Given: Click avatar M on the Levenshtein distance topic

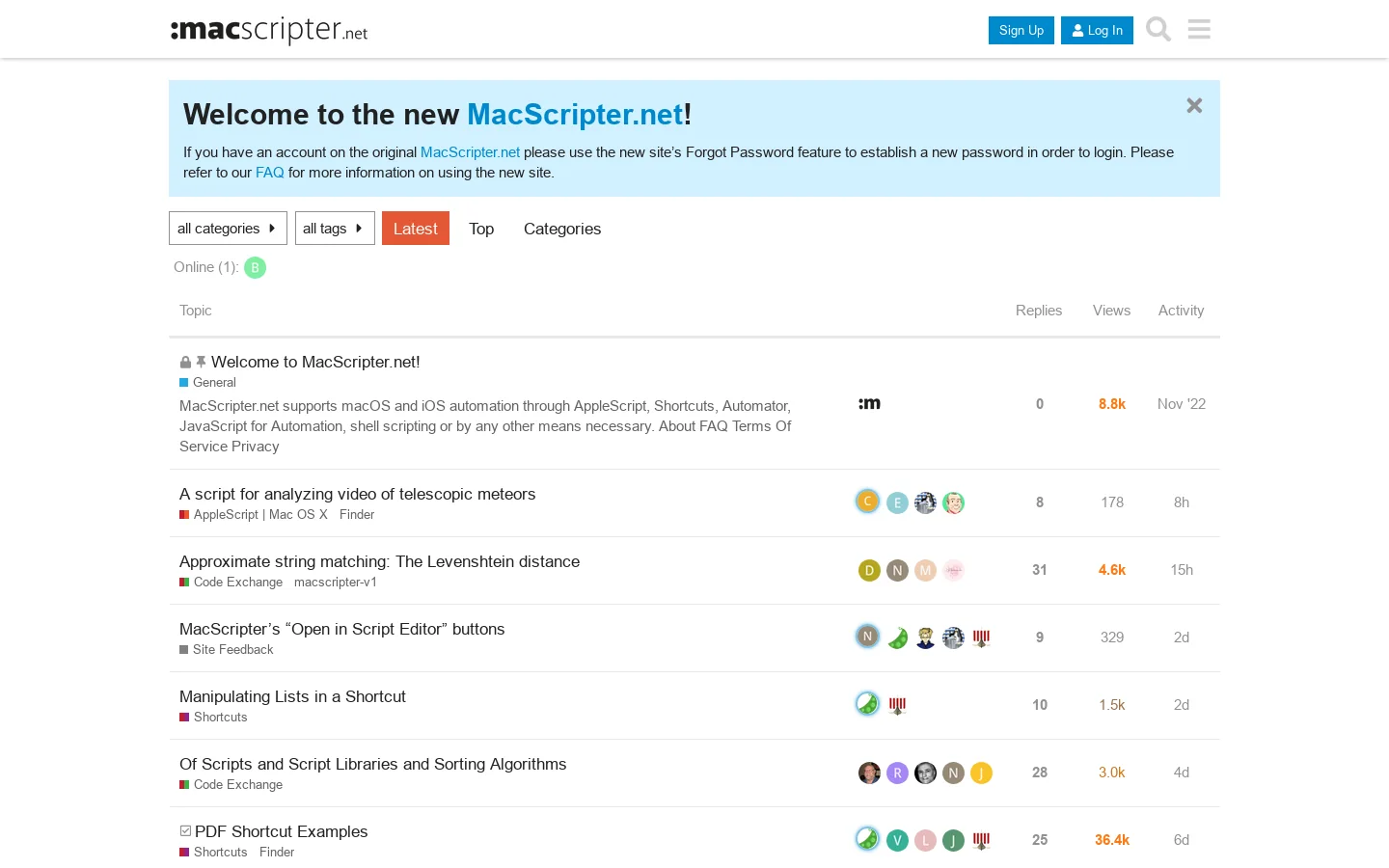Looking at the screenshot, I should tap(925, 571).
